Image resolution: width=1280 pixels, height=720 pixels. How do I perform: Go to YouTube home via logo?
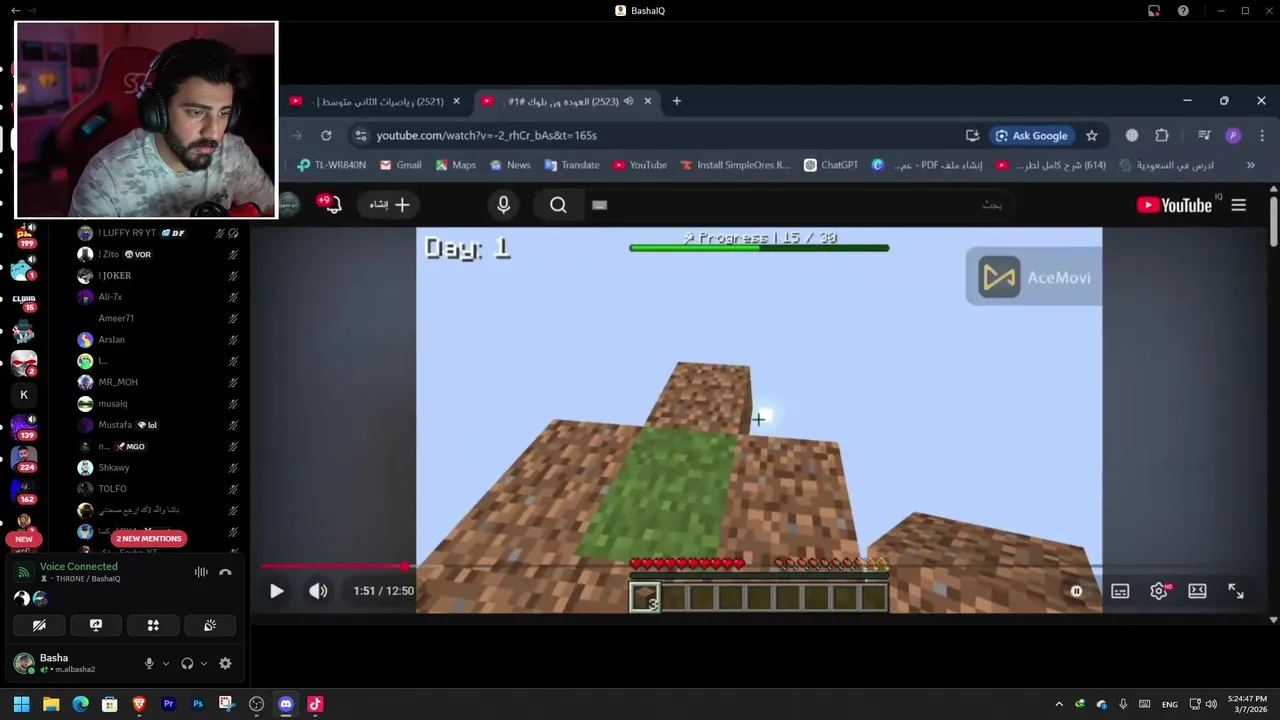click(1174, 205)
